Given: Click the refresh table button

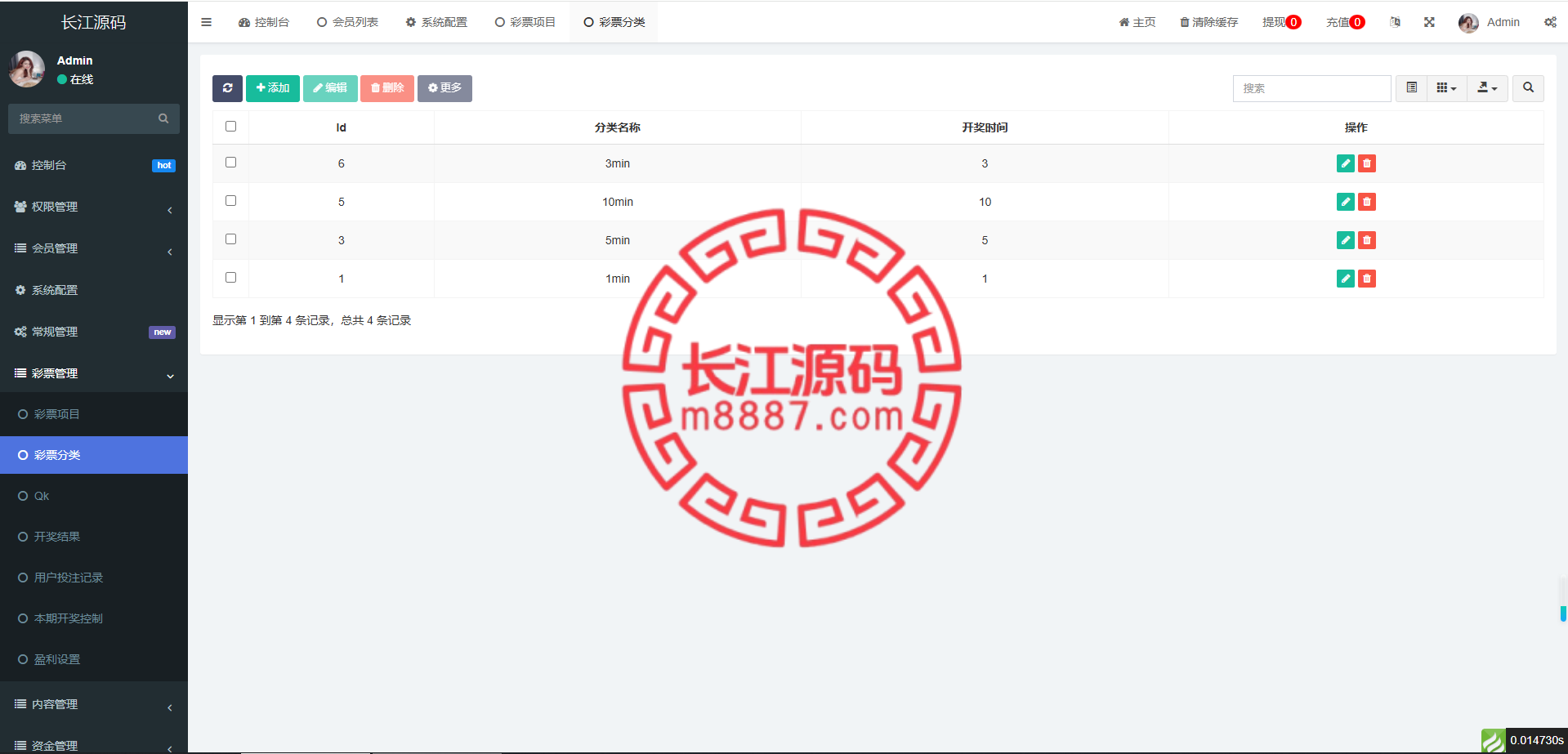Looking at the screenshot, I should pyautogui.click(x=227, y=88).
